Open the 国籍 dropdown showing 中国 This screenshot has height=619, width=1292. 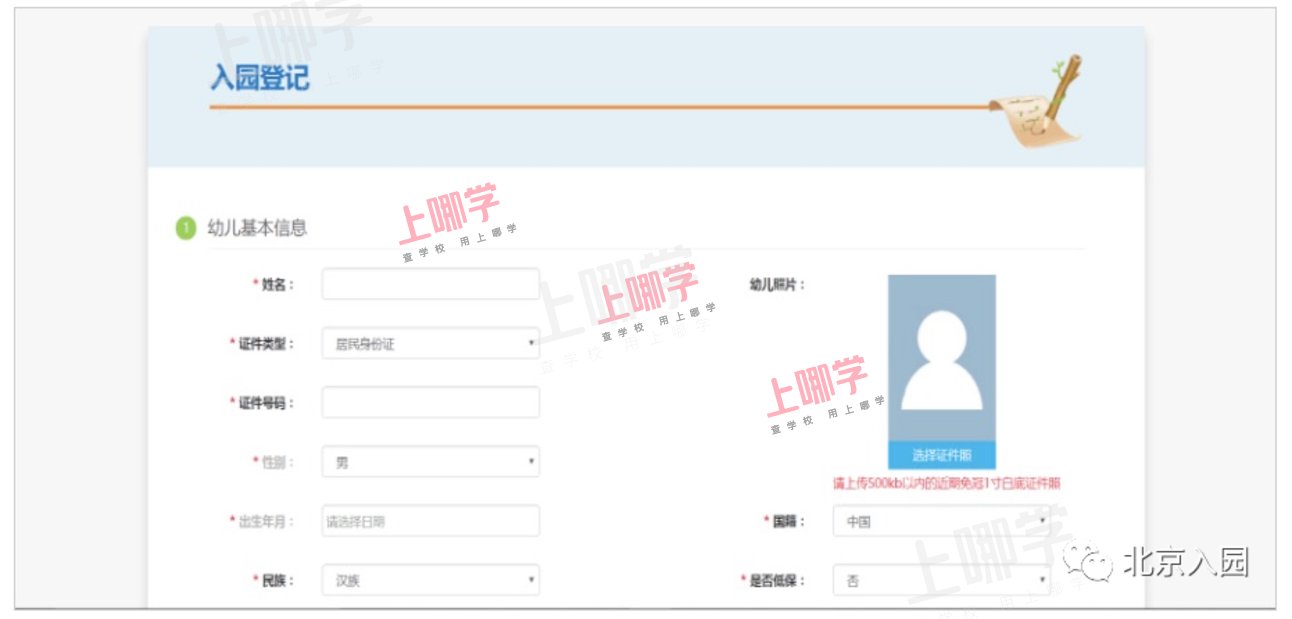tap(941, 521)
